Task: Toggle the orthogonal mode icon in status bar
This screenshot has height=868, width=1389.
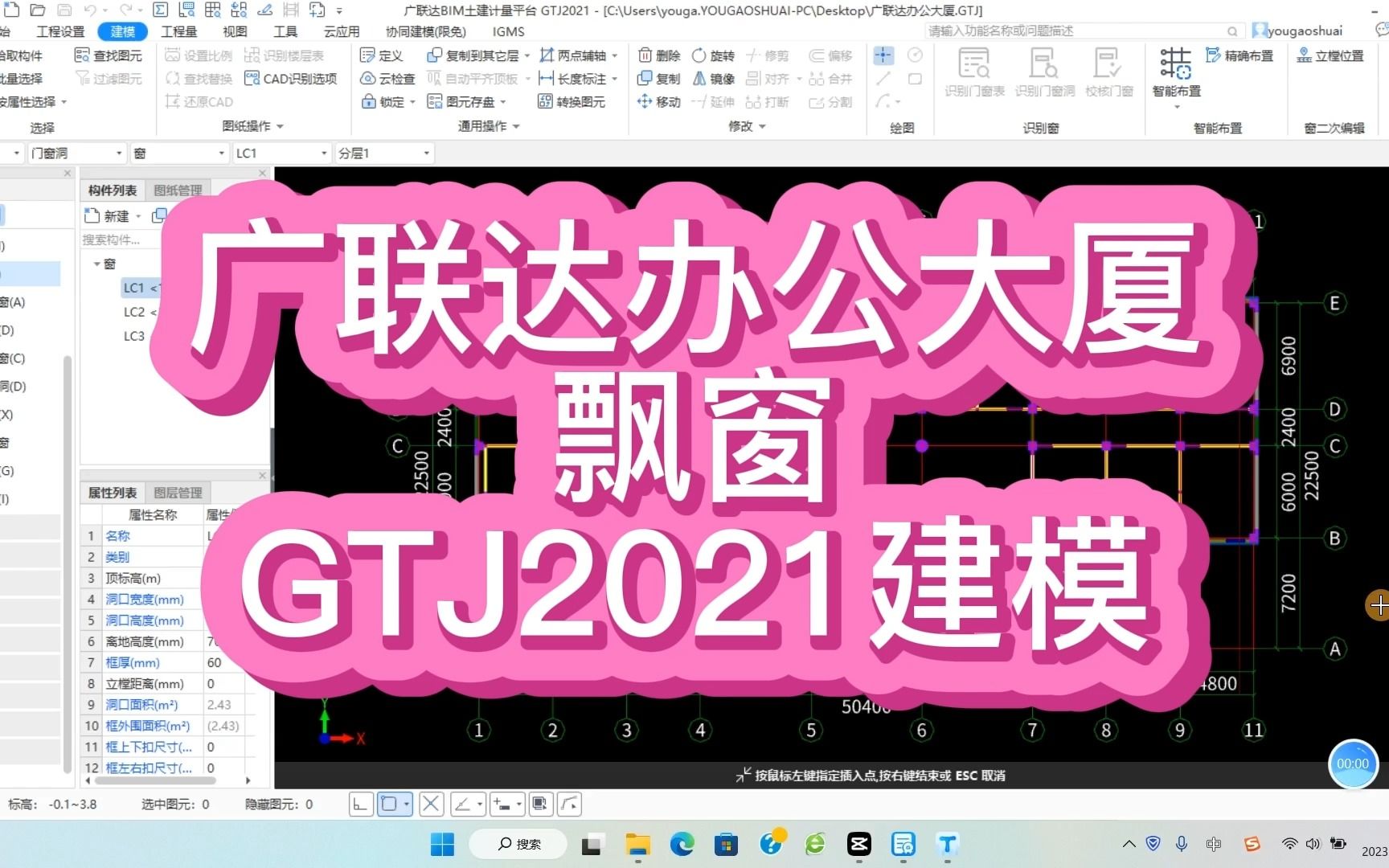Action: [360, 804]
